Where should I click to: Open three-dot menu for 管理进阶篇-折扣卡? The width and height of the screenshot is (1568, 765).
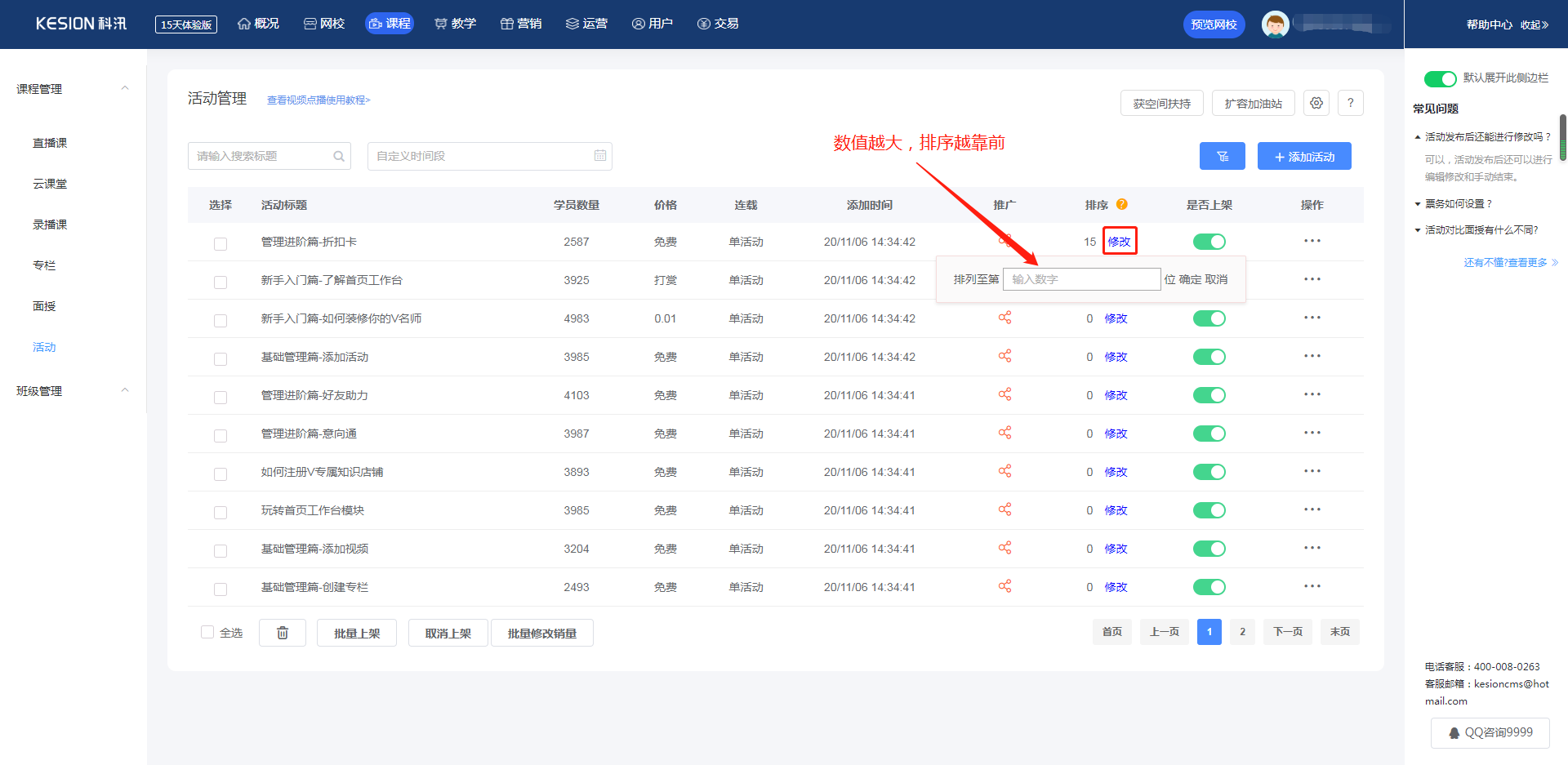1312,241
